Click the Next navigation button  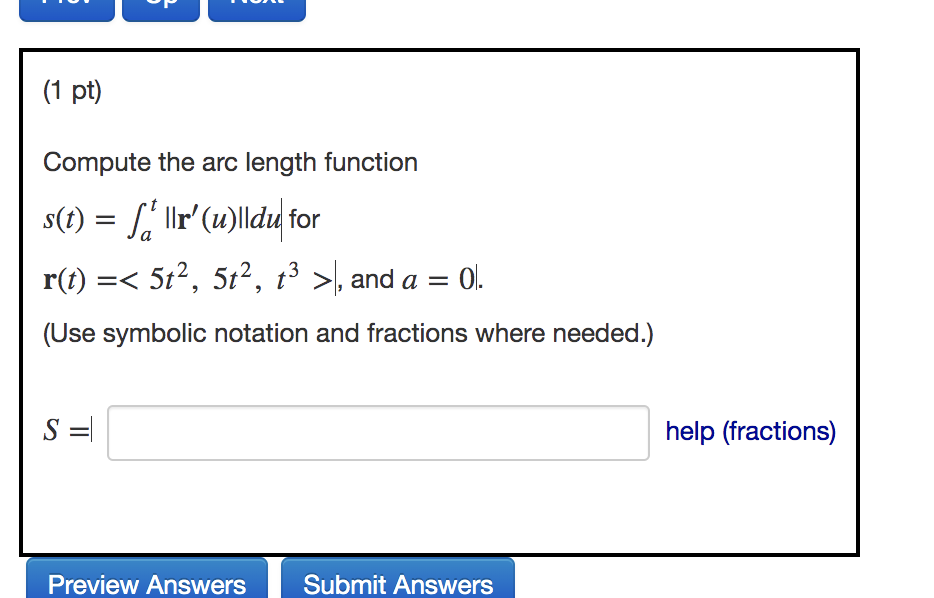(256, 8)
